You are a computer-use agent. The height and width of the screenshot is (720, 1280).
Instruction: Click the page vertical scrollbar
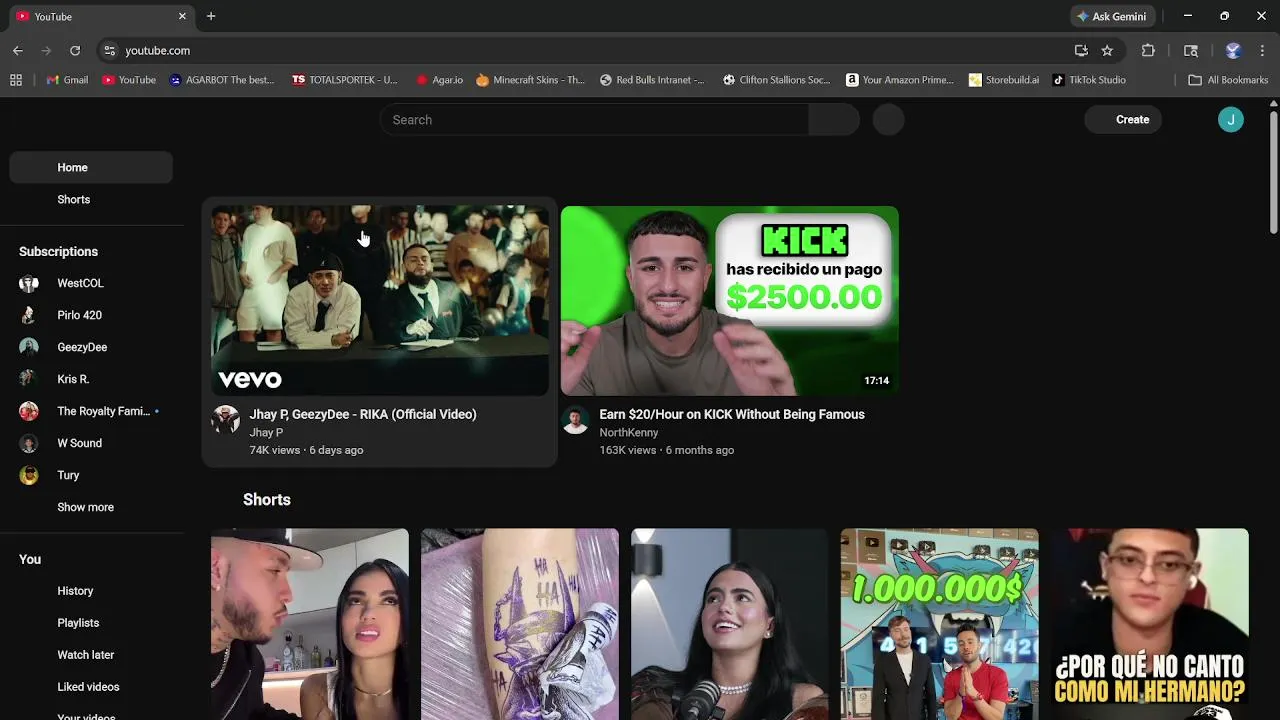click(1273, 170)
